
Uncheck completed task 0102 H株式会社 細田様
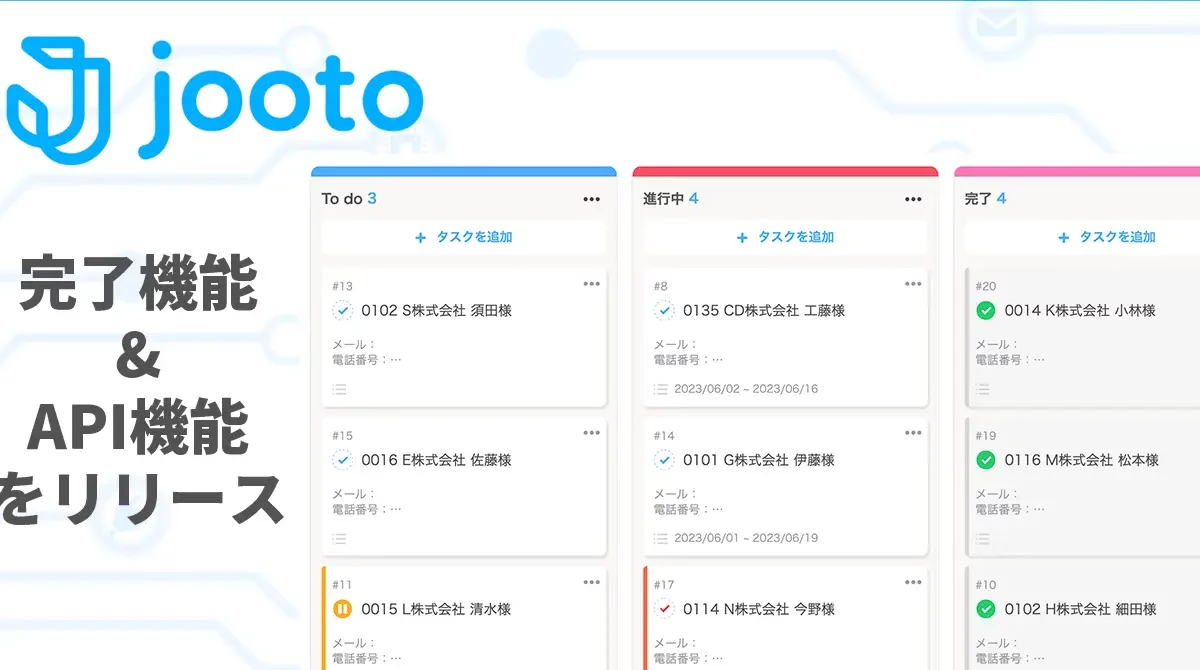click(986, 609)
